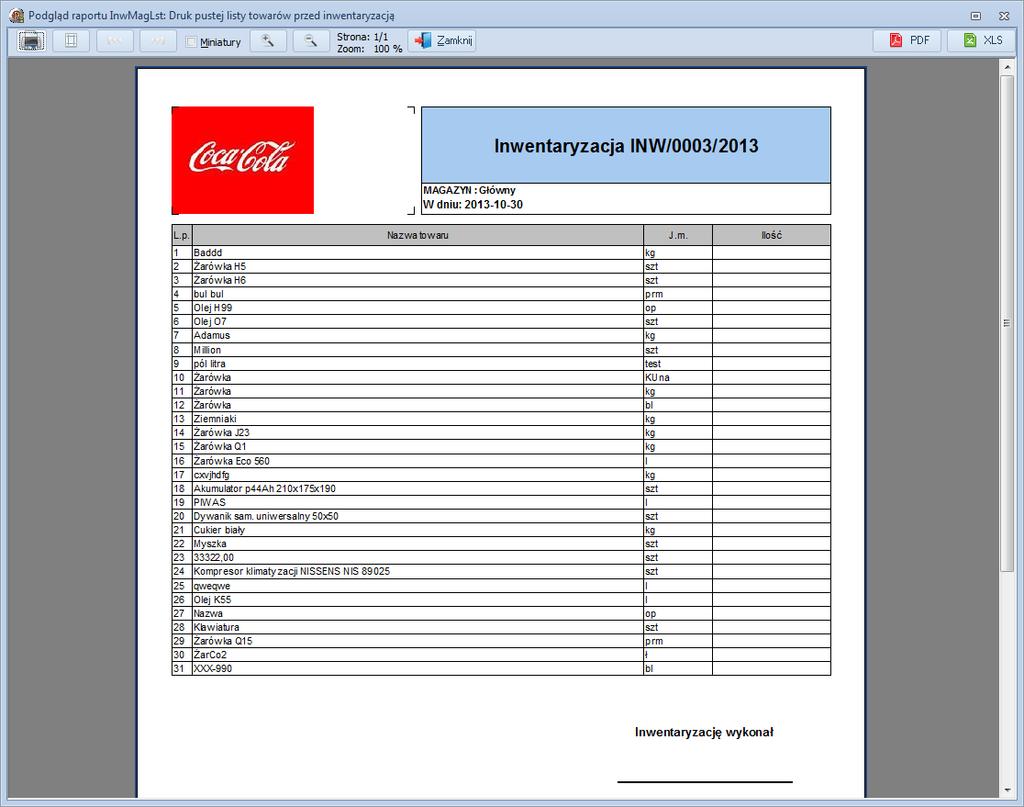Click the 'Żarówka J23' item name
1024x807 pixels.
[x=221, y=432]
